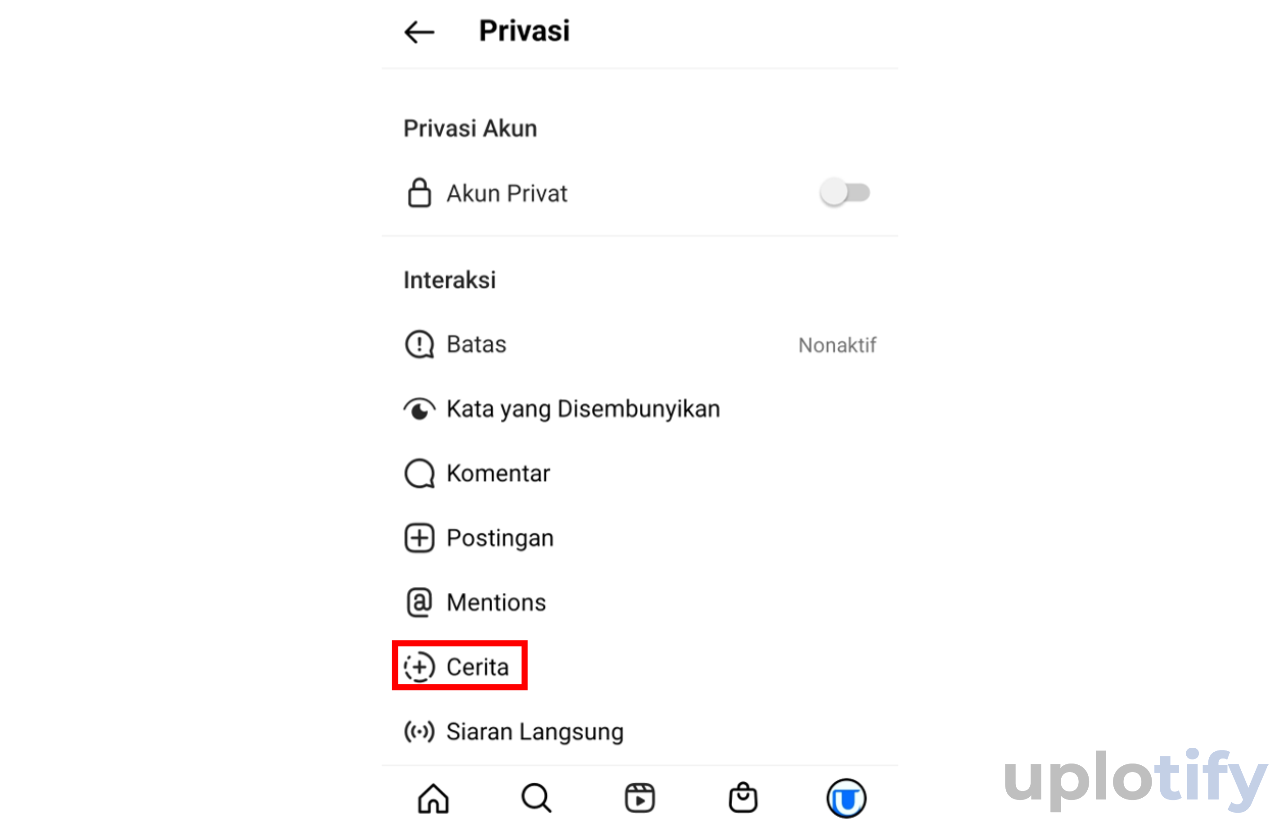Tap the Komentar speech bubble icon
Viewport: 1280px width, 827px height.
pos(419,474)
